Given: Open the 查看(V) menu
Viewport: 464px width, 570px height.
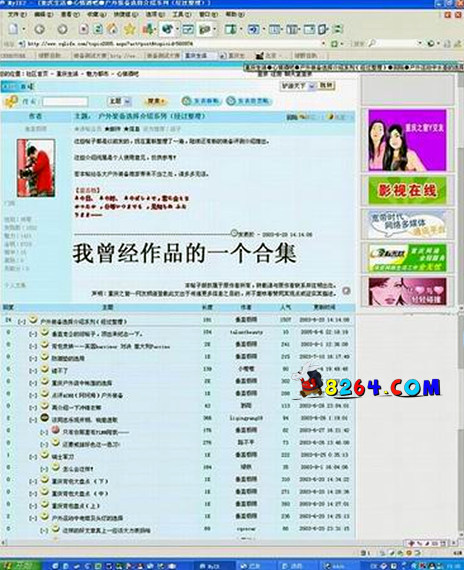Looking at the screenshot, I should 70,15.
